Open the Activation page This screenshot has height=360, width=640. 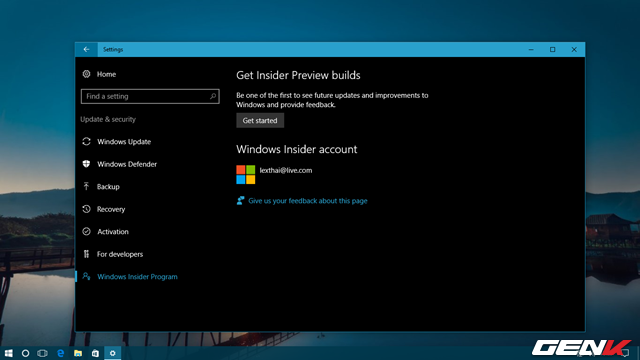[113, 231]
